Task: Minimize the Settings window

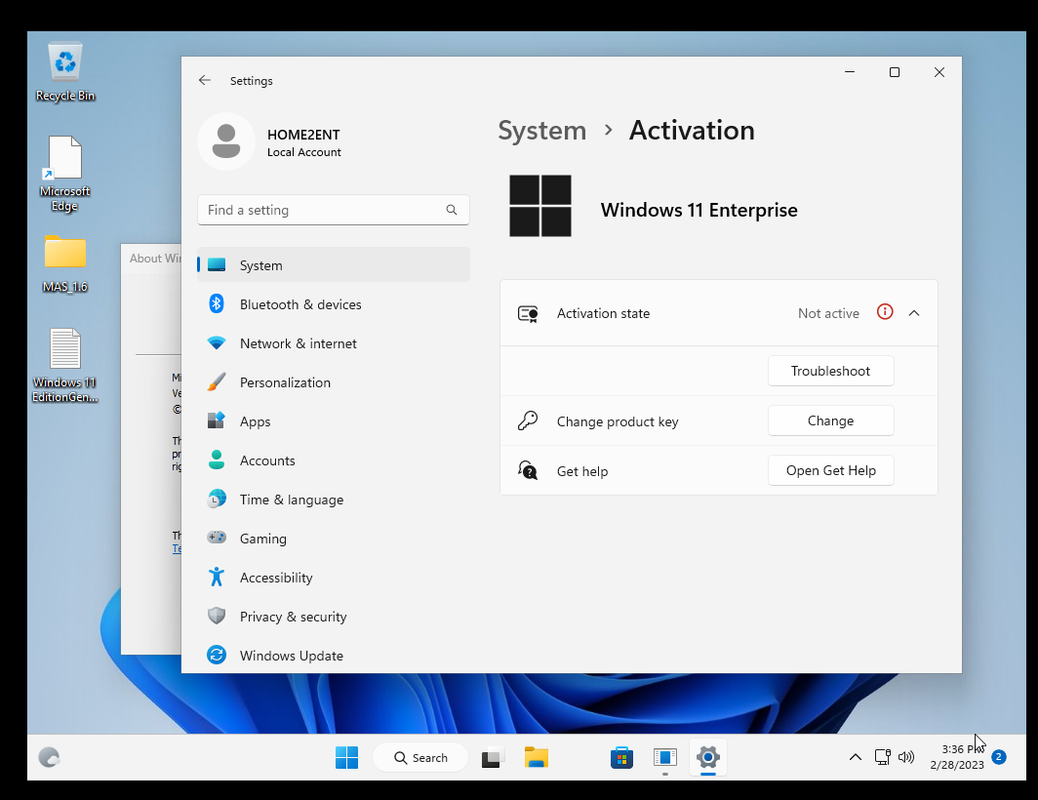Action: (850, 72)
